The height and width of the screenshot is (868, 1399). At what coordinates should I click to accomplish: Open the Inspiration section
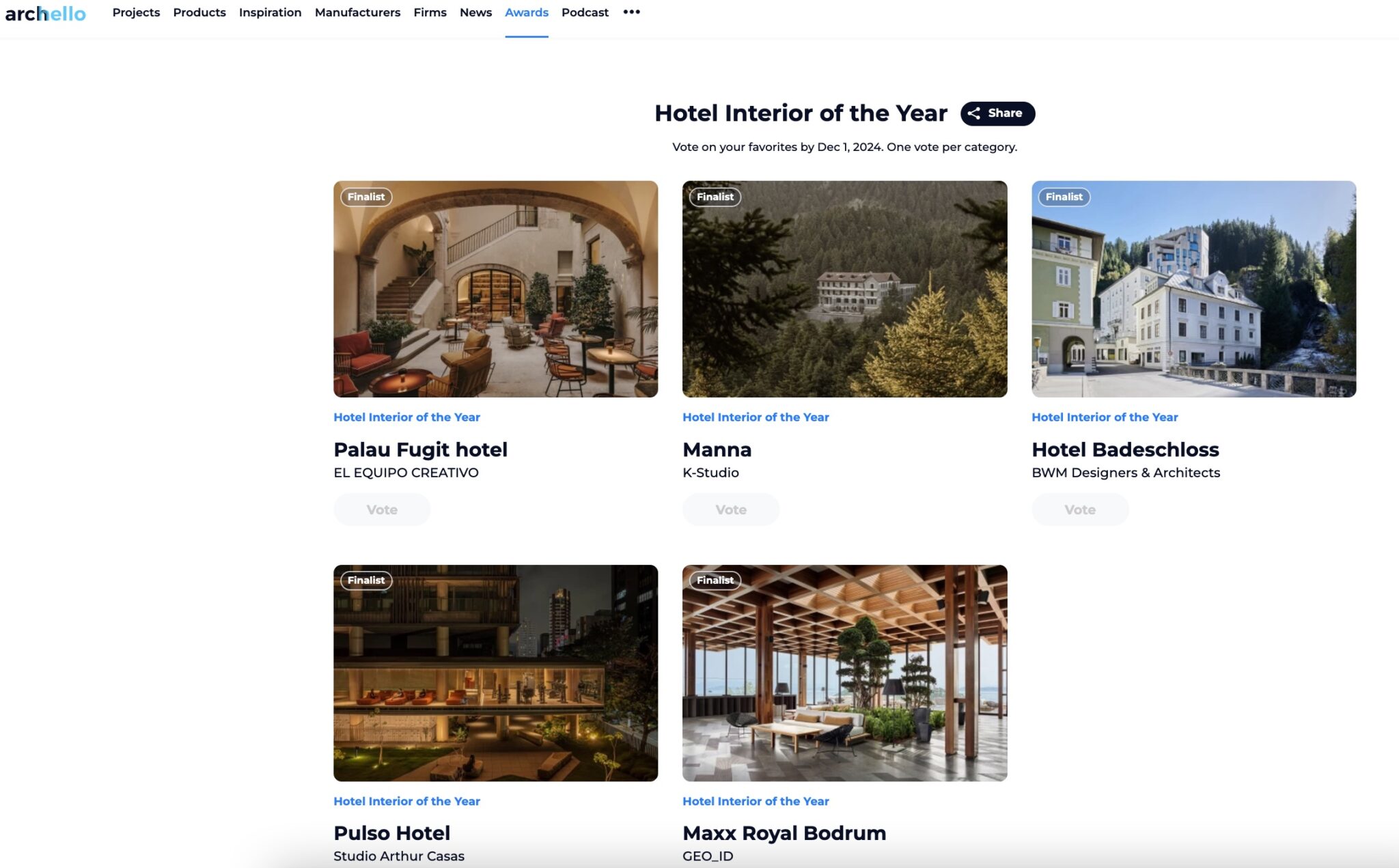pos(270,12)
